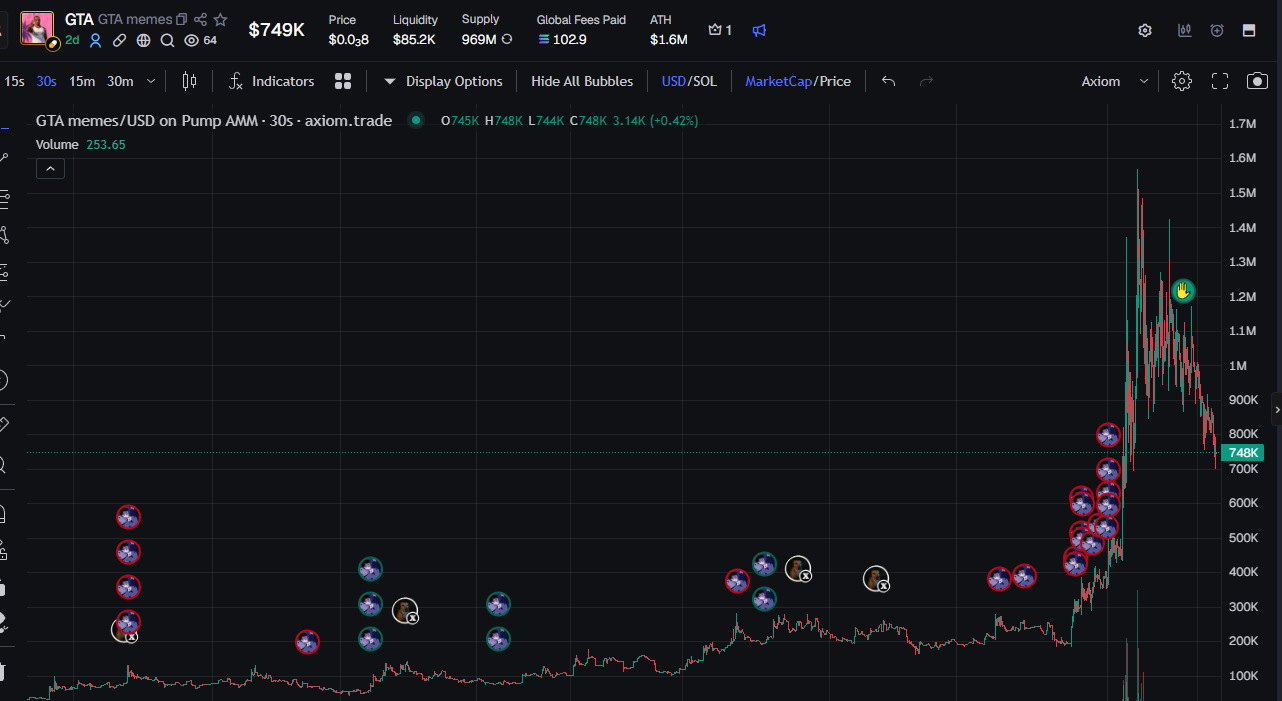The height and width of the screenshot is (701, 1282).
Task: Click the Liquidity $85.2K stat
Action: 414,30
